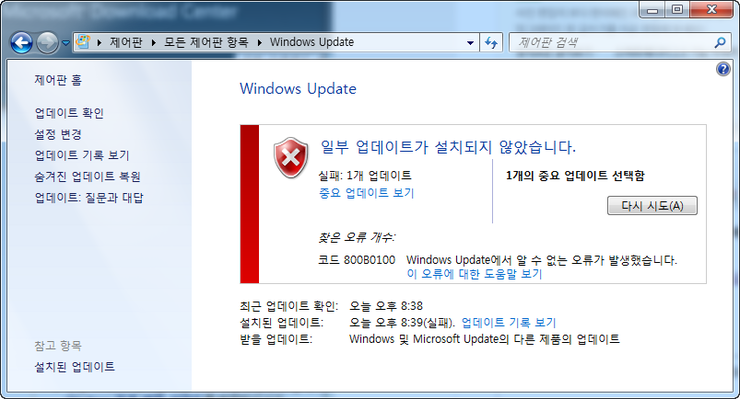
Task: Open address bar history dropdown arrow
Action: coord(471,43)
